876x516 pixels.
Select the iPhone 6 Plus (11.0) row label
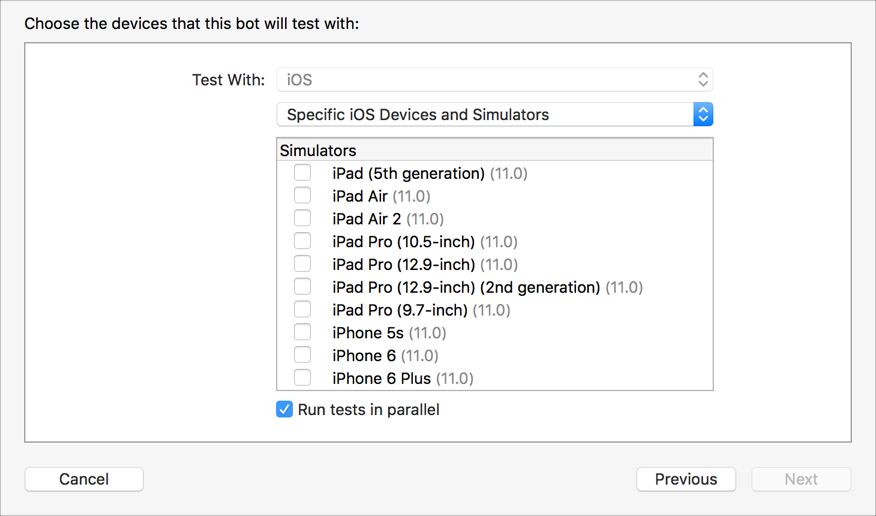click(x=403, y=378)
